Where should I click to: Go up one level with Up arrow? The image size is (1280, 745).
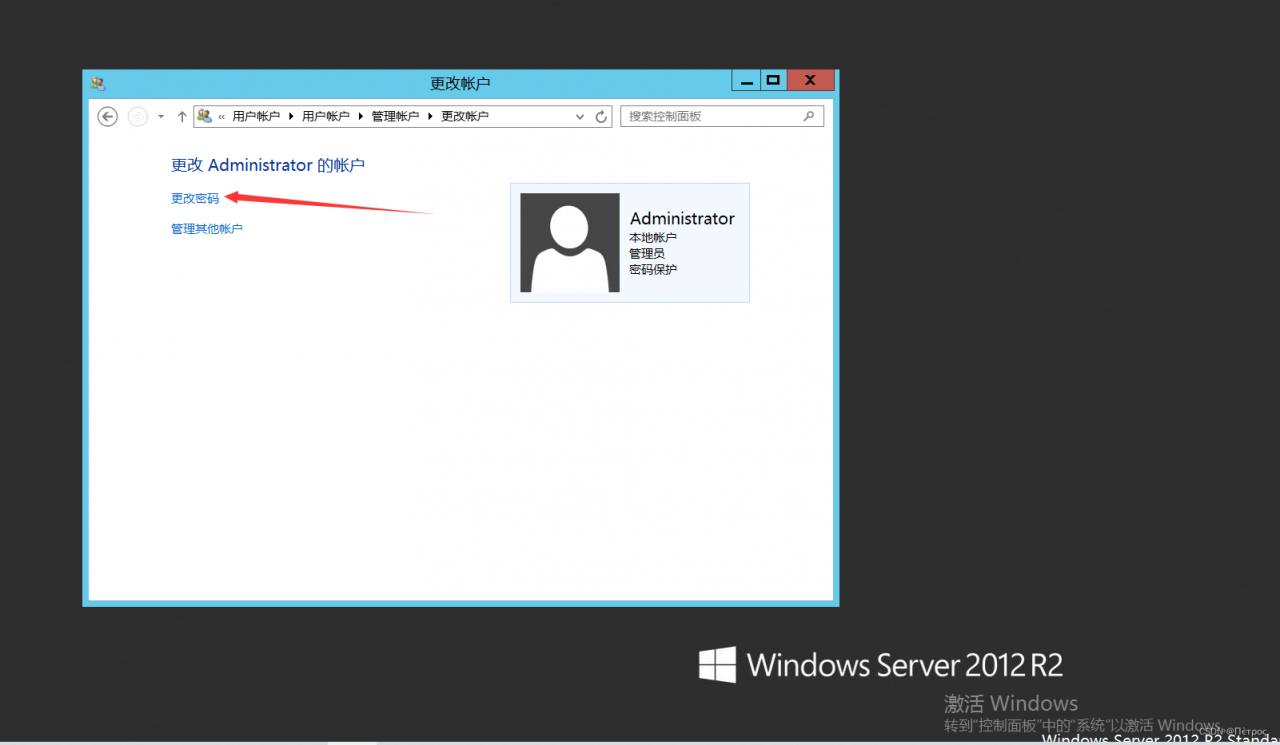182,117
